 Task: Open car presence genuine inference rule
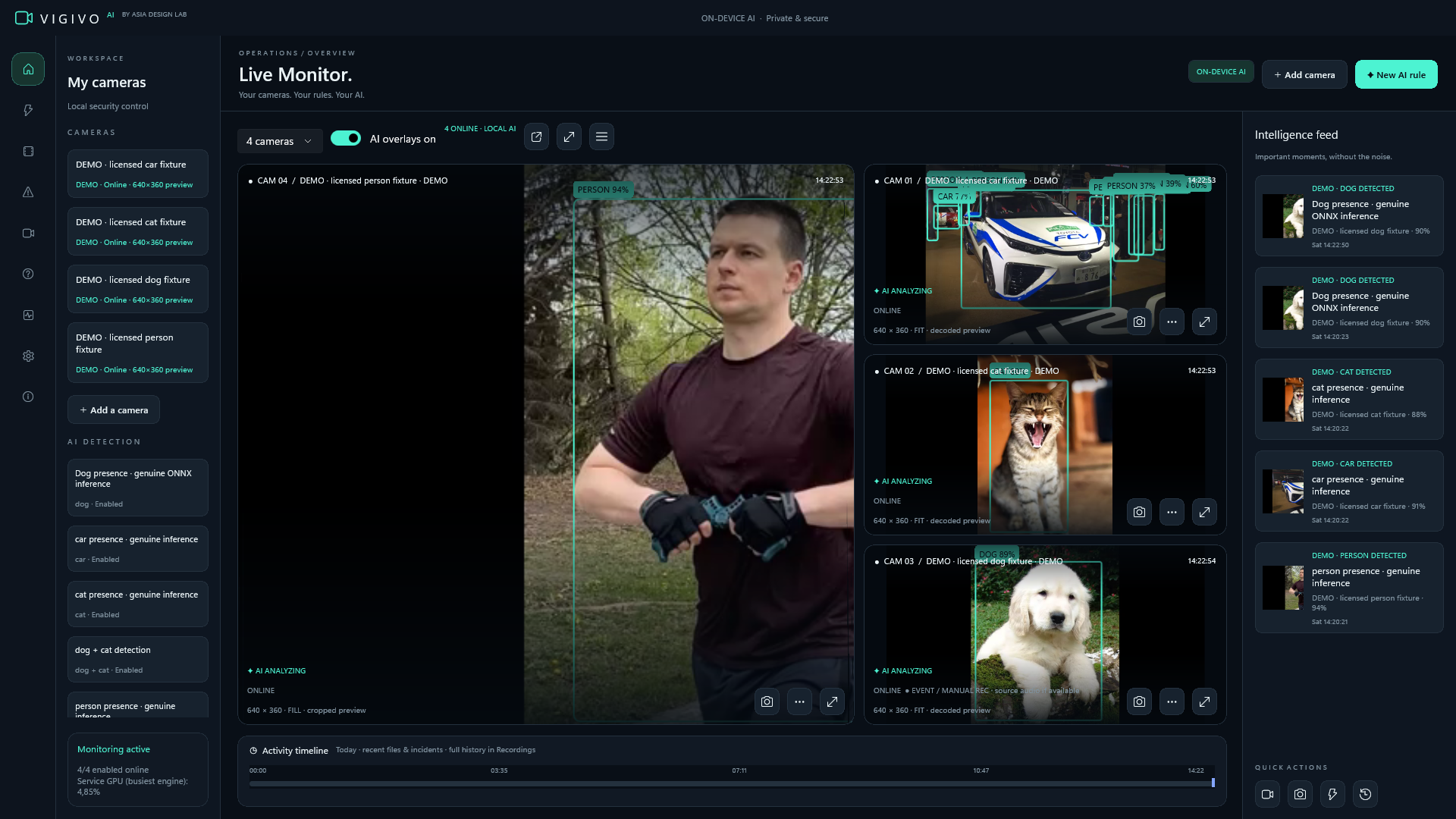(138, 548)
